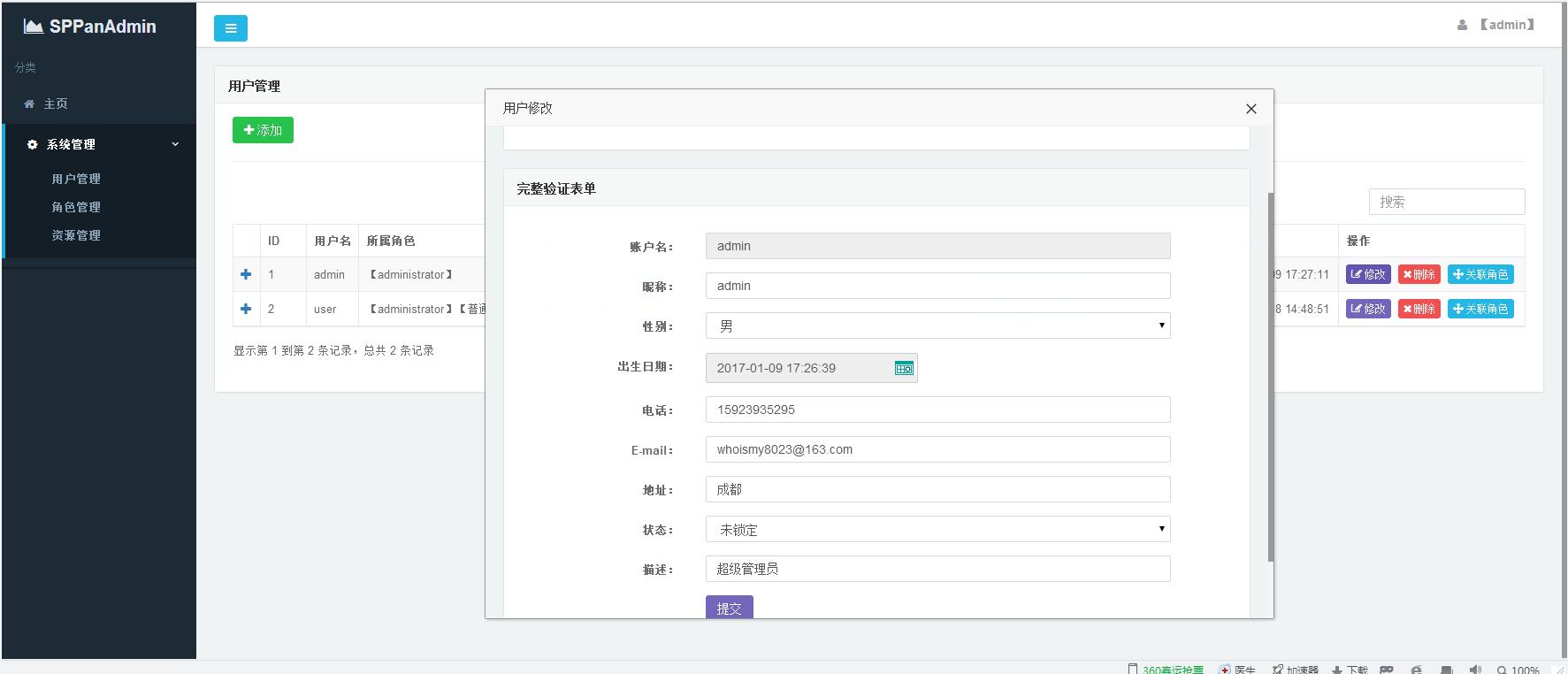Sort by the 所属角色 column header
This screenshot has width=1568, height=674.
click(391, 241)
